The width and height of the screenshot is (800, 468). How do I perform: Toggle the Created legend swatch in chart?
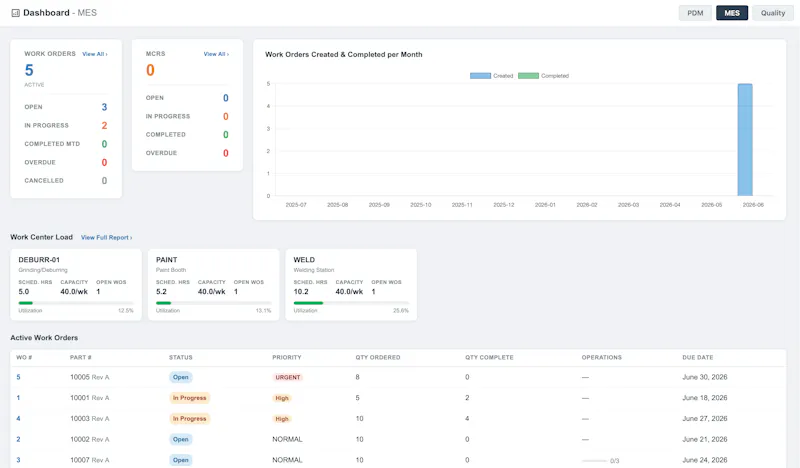[480, 76]
